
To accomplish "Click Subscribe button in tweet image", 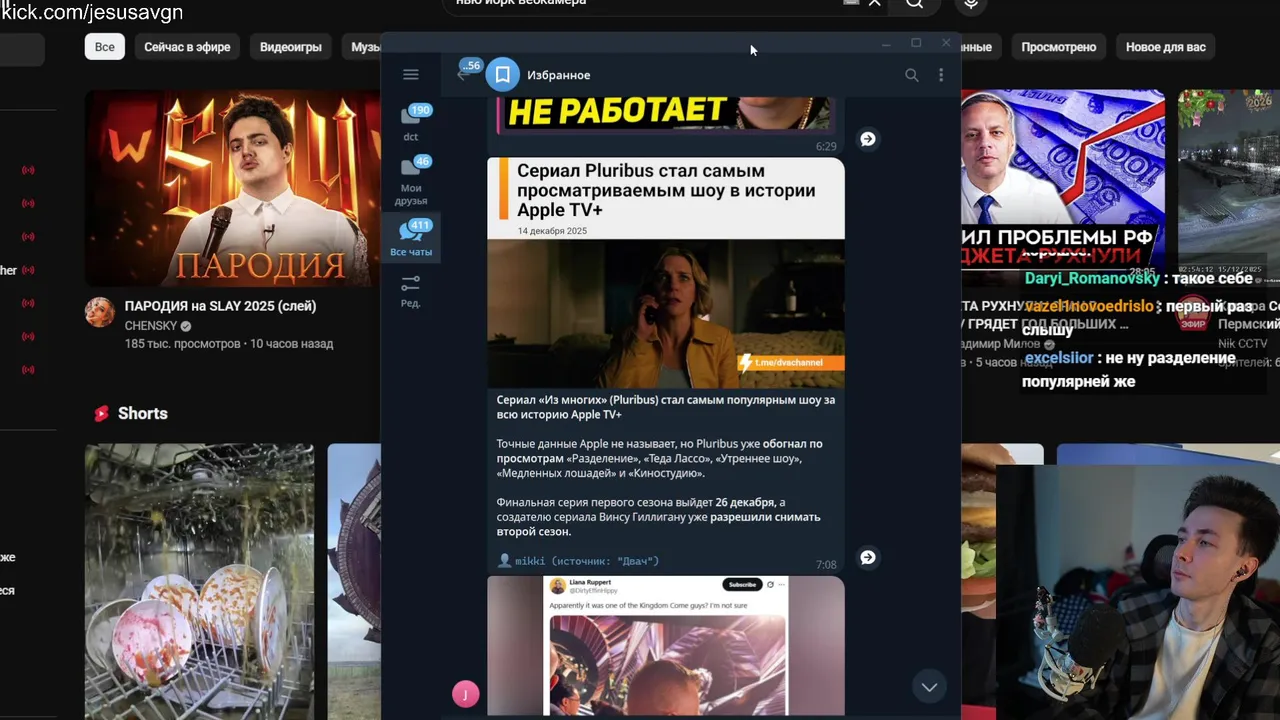I will click(x=742, y=584).
